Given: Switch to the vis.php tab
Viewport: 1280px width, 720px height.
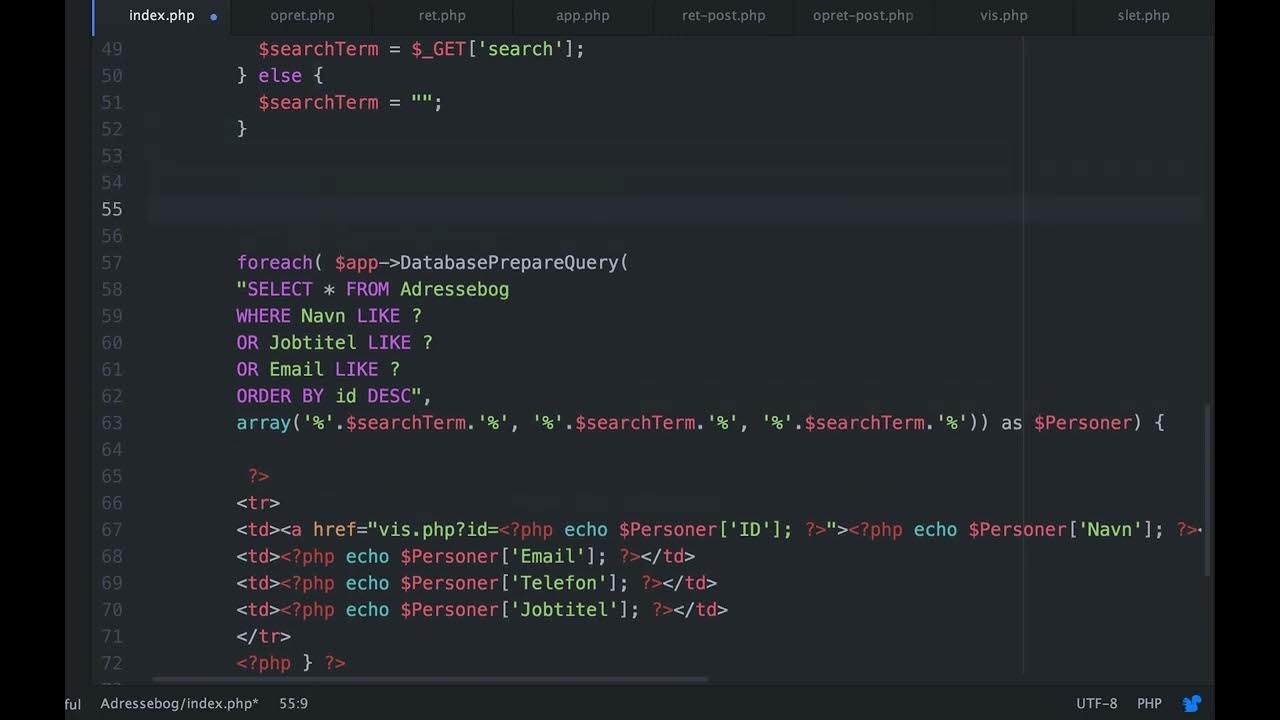Looking at the screenshot, I should tap(1003, 16).
